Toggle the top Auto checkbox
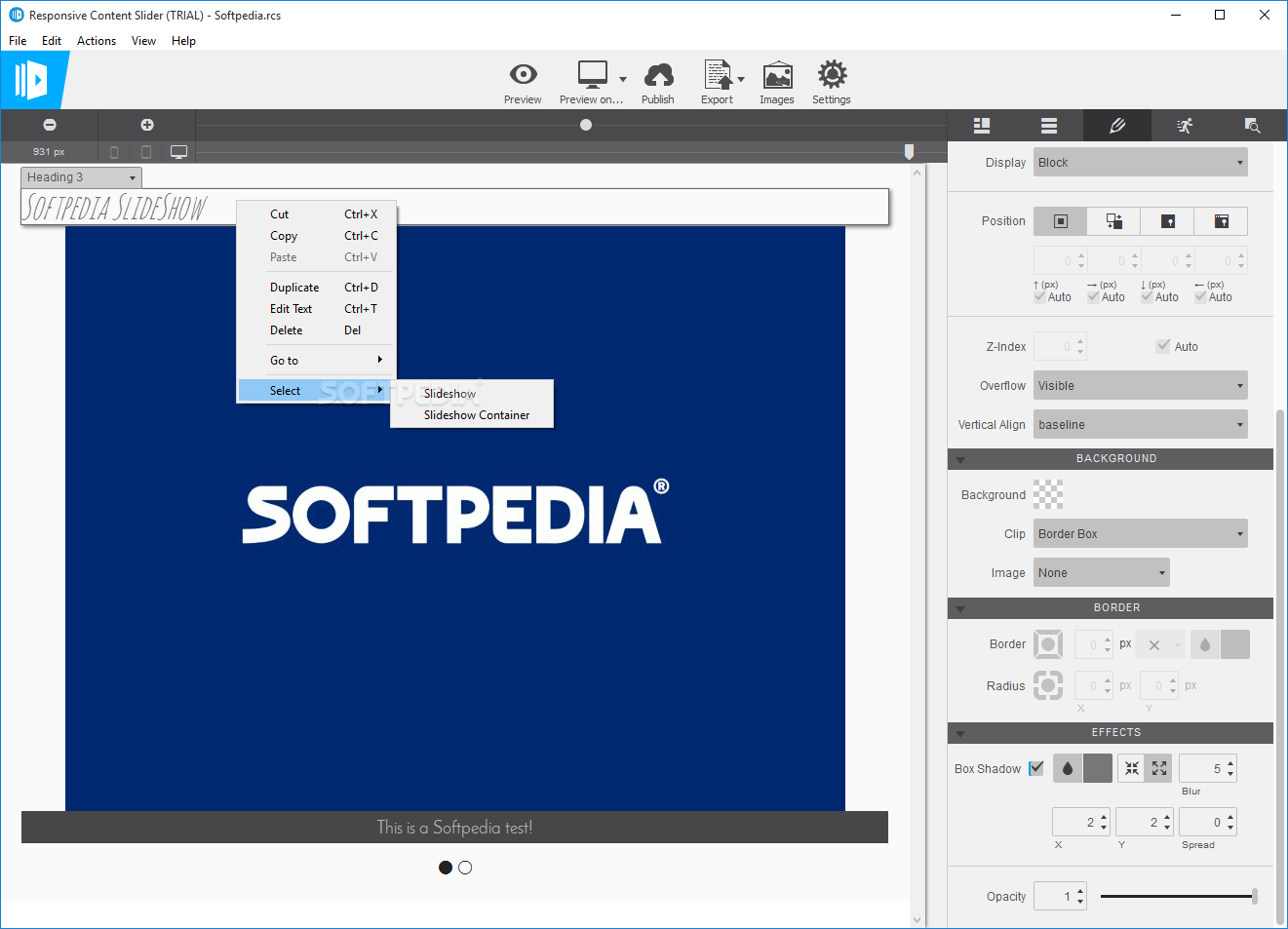1288x929 pixels. click(1040, 297)
